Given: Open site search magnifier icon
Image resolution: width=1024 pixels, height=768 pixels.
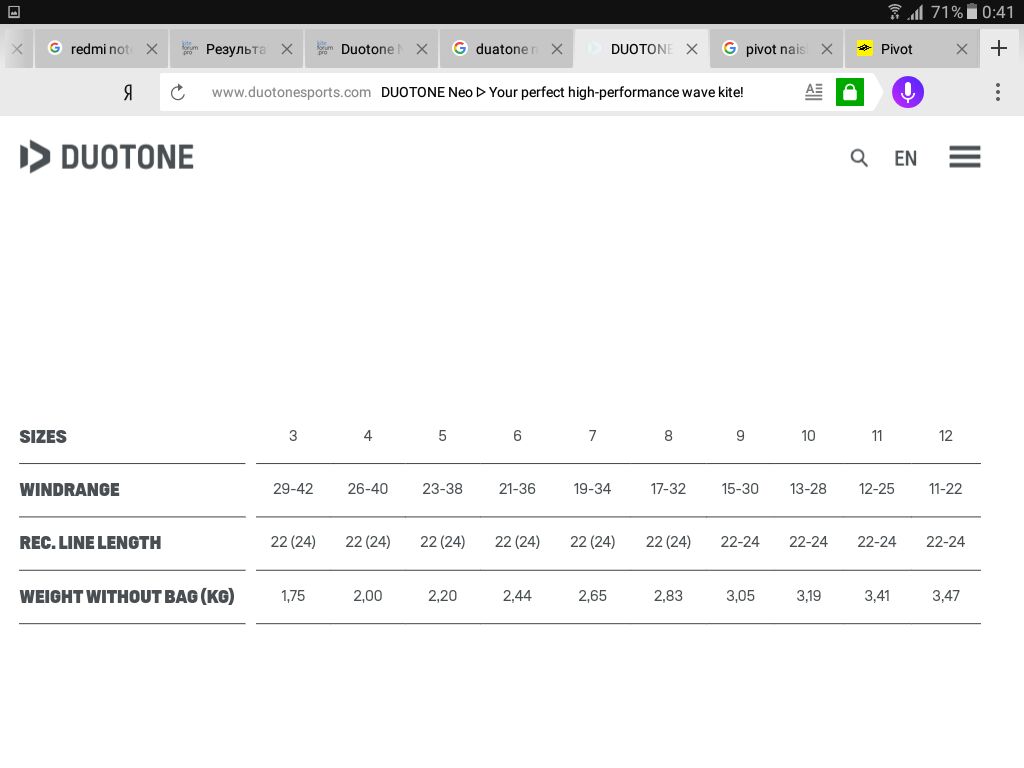Looking at the screenshot, I should 859,157.
